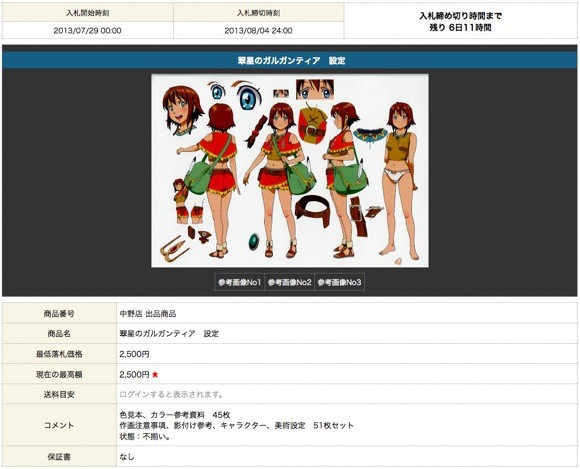Click the 入札締切時刻 header cell

click(259, 13)
